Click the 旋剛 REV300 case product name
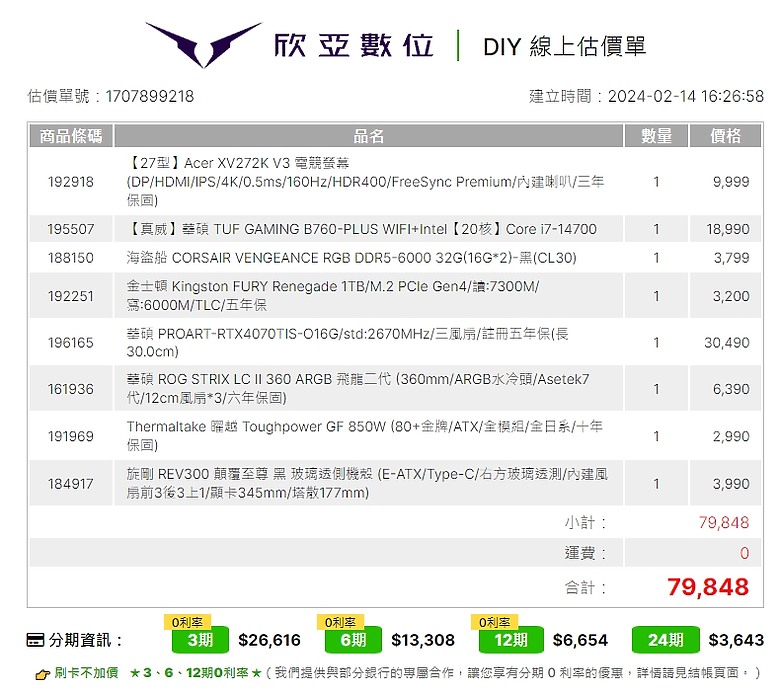Screen dimensions: 780x696 coord(367,484)
